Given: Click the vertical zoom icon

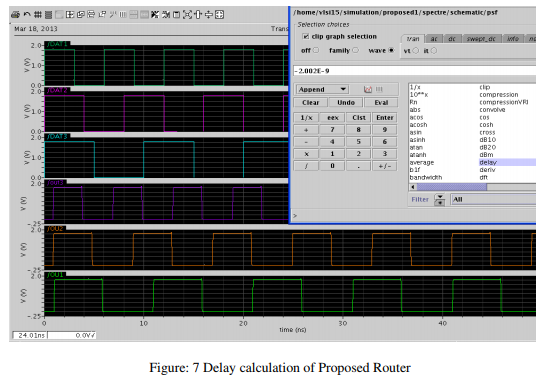Looking at the screenshot, I should (198, 15).
